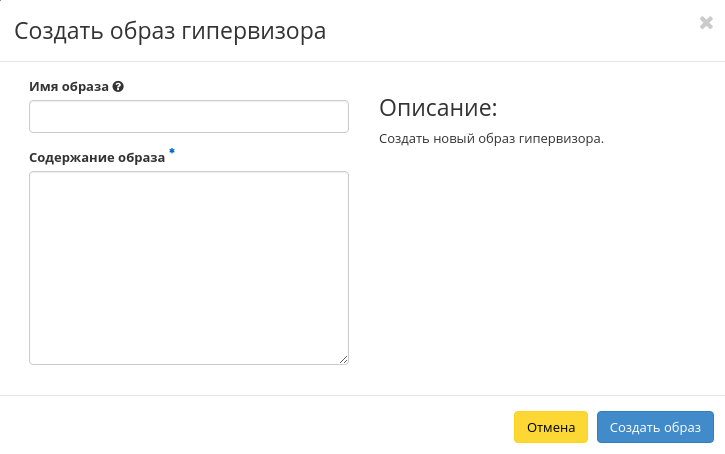Click the textarea resize grip in its corner
725x454 pixels.
click(342, 358)
